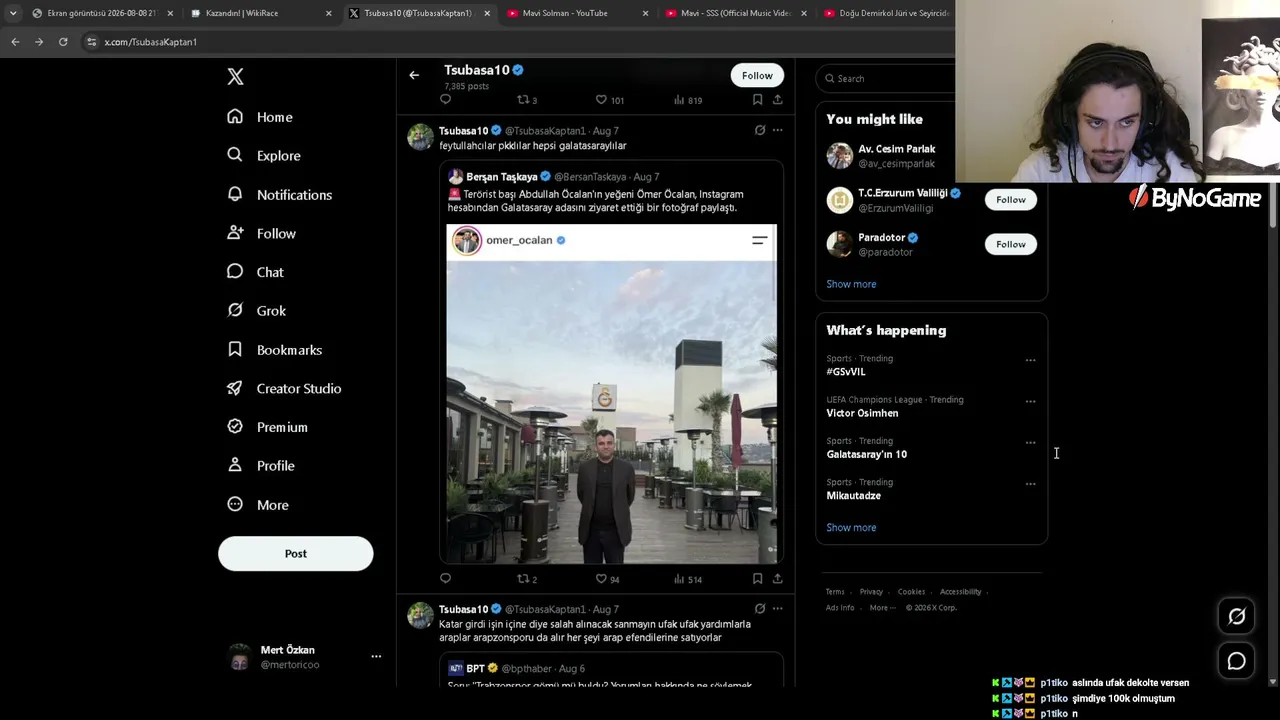Open options for the Galatasaray'ın 10 trend
Image resolution: width=1280 pixels, height=720 pixels.
tap(1030, 443)
